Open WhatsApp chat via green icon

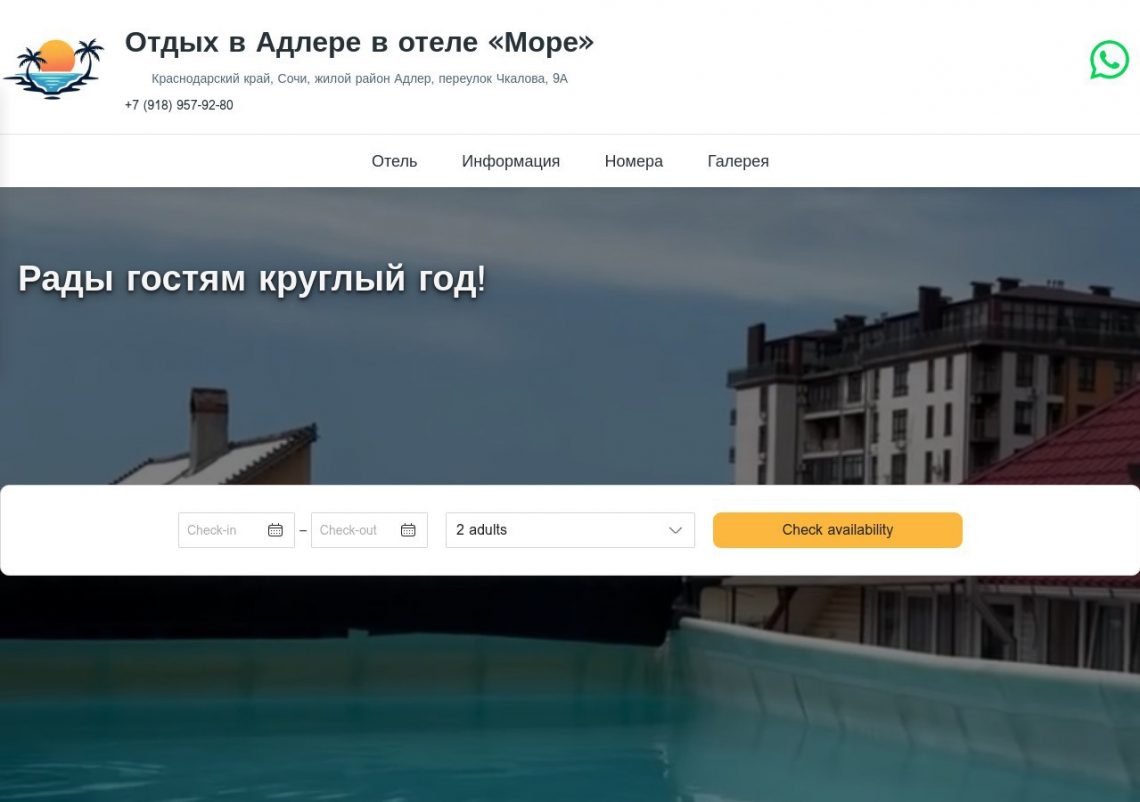pos(1109,60)
